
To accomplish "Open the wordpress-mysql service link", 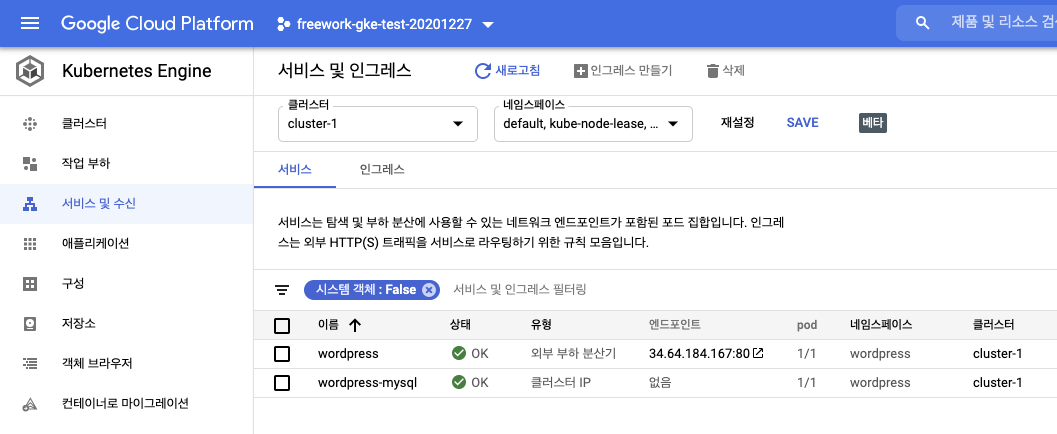I will point(367,383).
